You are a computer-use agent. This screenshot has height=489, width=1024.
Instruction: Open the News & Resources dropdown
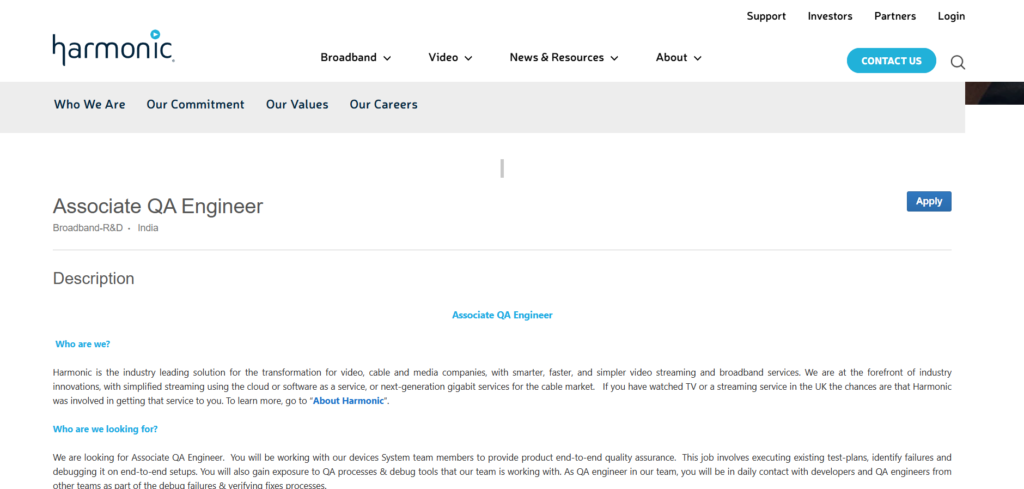coord(563,58)
